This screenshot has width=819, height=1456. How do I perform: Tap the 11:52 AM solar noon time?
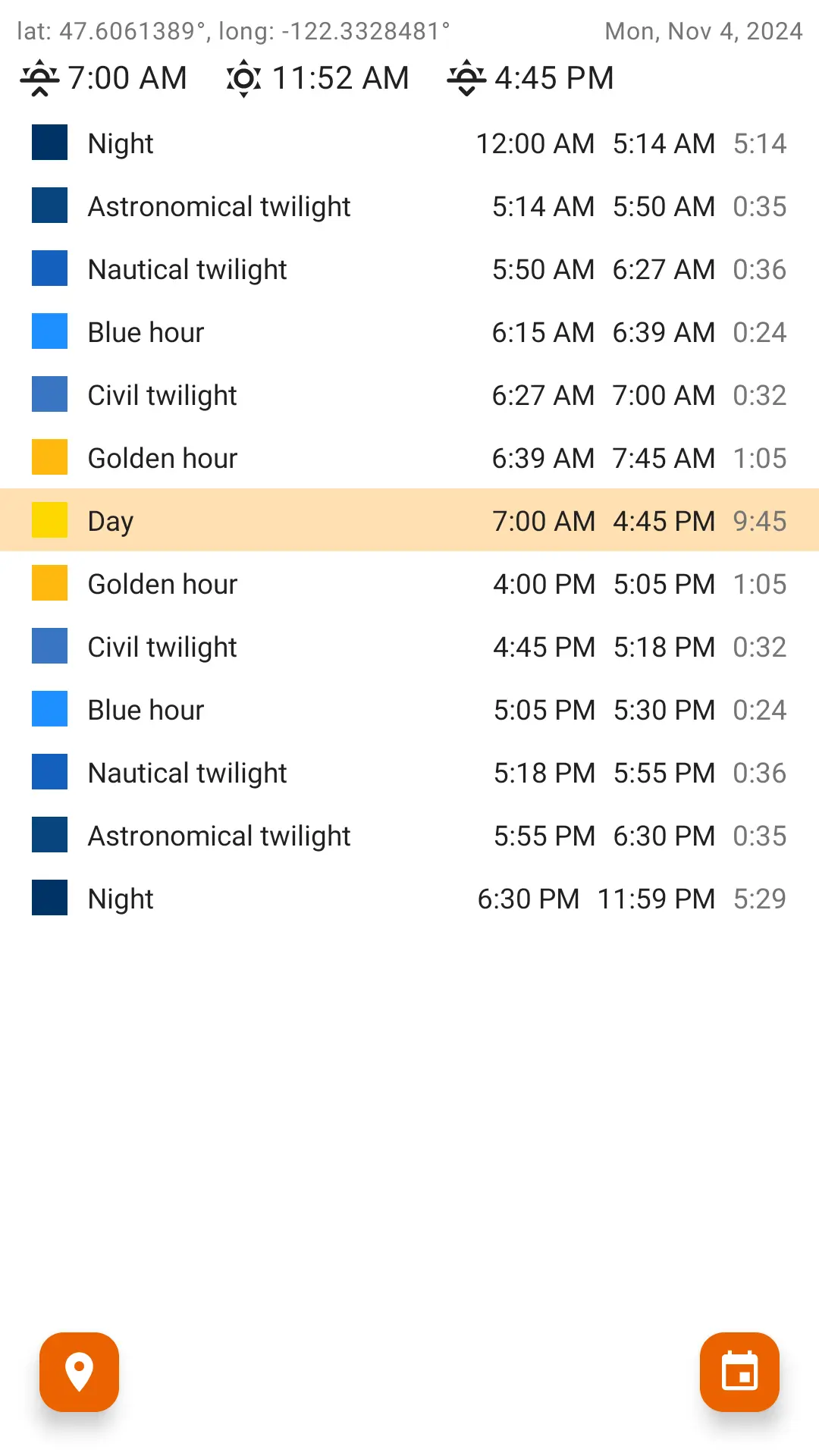pyautogui.click(x=340, y=78)
